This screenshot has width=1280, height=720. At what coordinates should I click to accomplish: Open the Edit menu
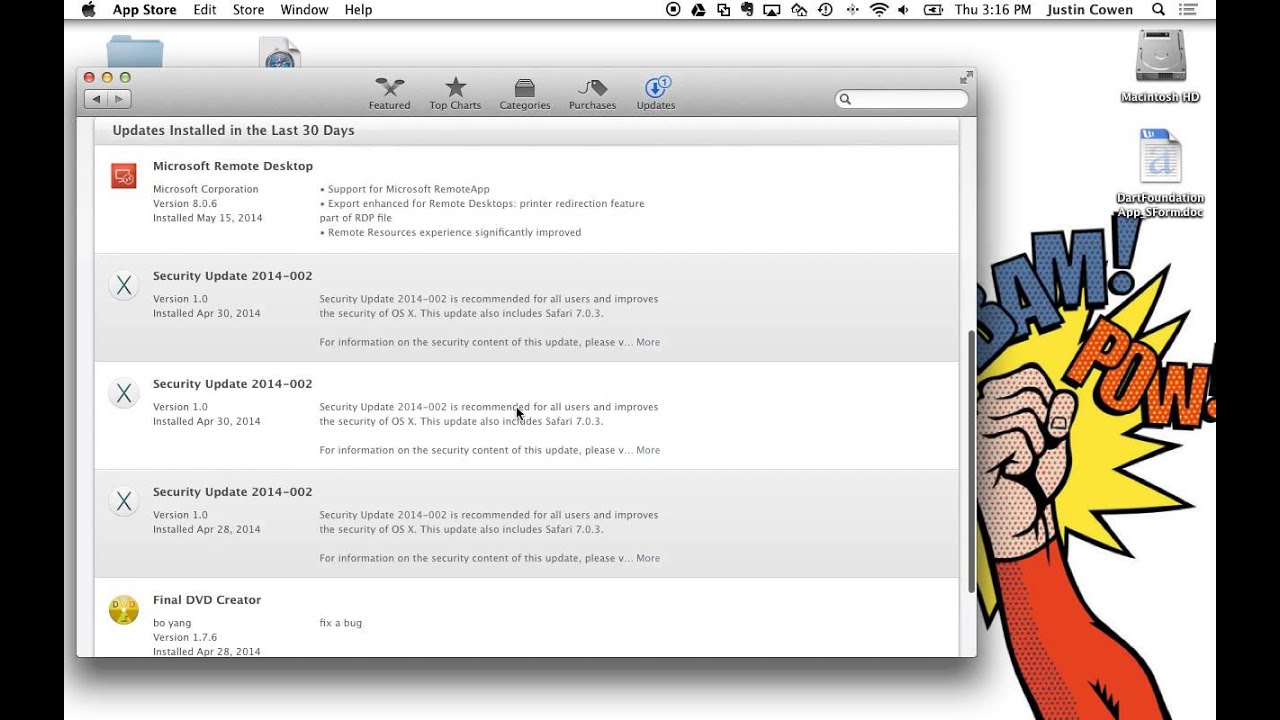click(205, 10)
